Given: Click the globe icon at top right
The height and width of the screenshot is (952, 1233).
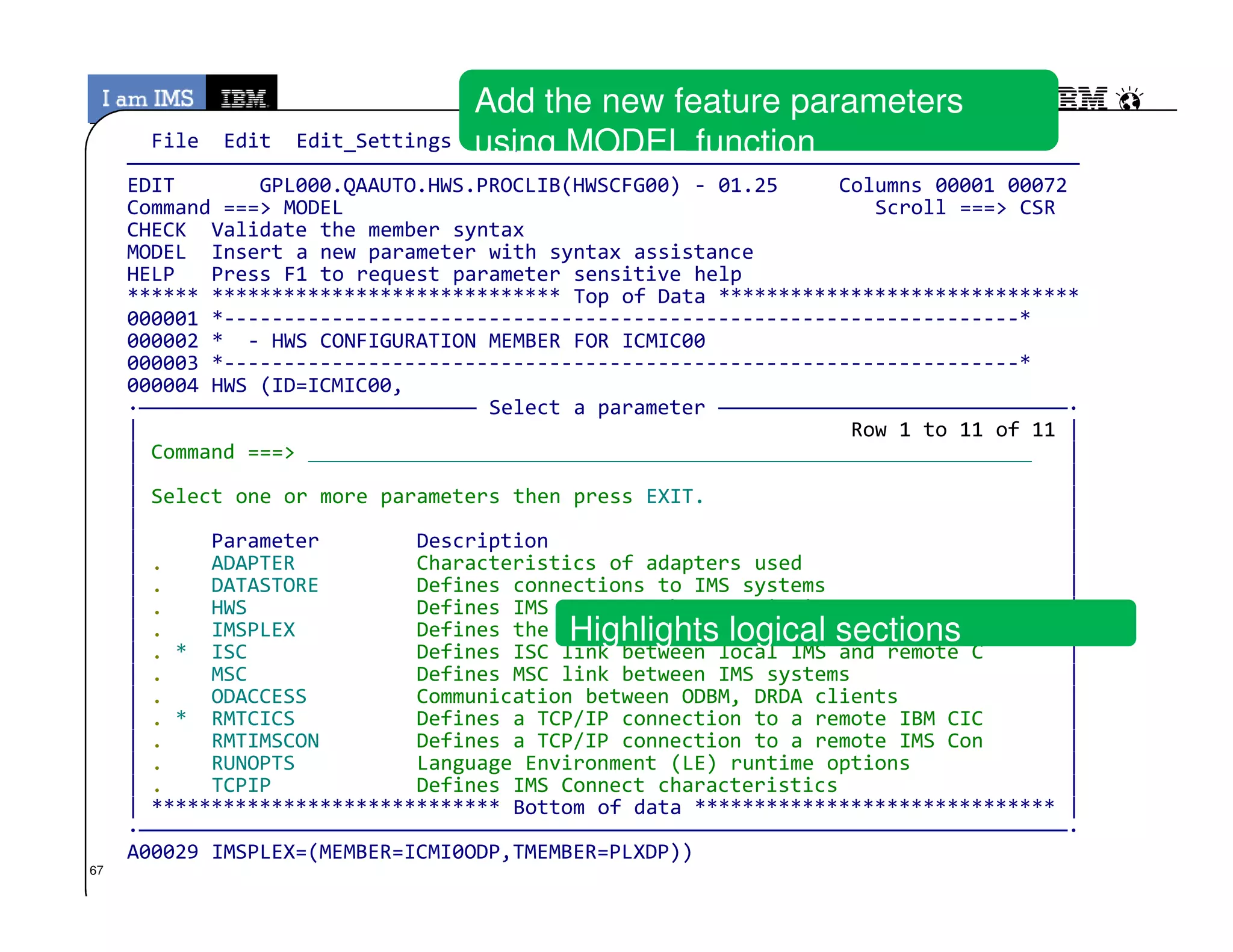Looking at the screenshot, I should point(1129,99).
